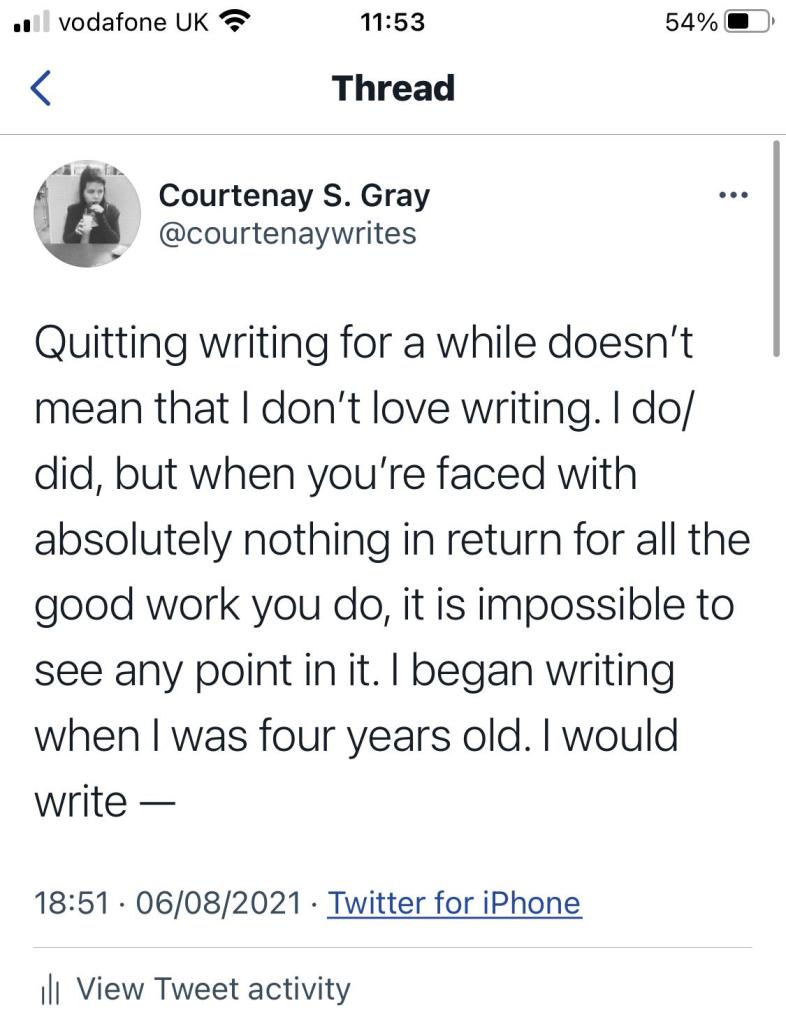
Task: Click the vertical scrollbar on the right
Action: click(x=778, y=250)
